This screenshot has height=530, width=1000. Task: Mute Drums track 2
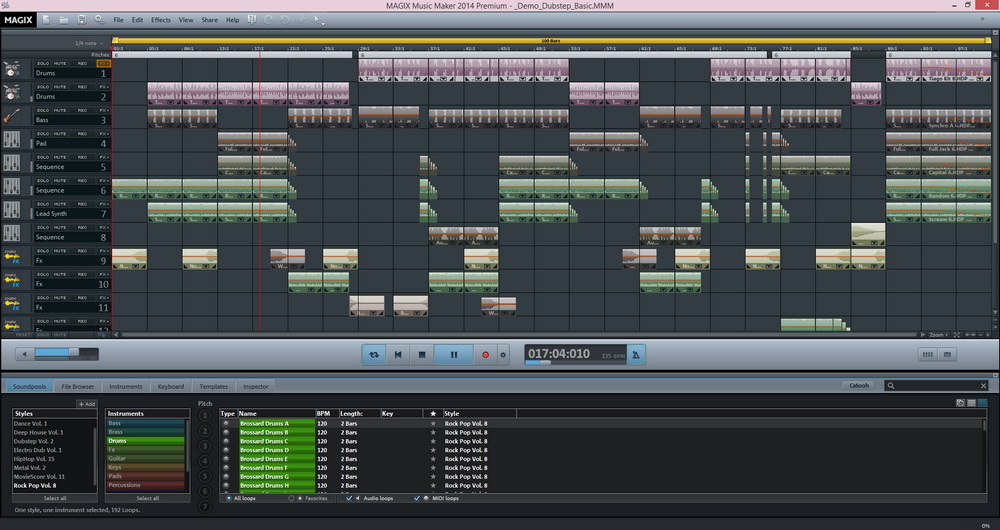pyautogui.click(x=60, y=87)
